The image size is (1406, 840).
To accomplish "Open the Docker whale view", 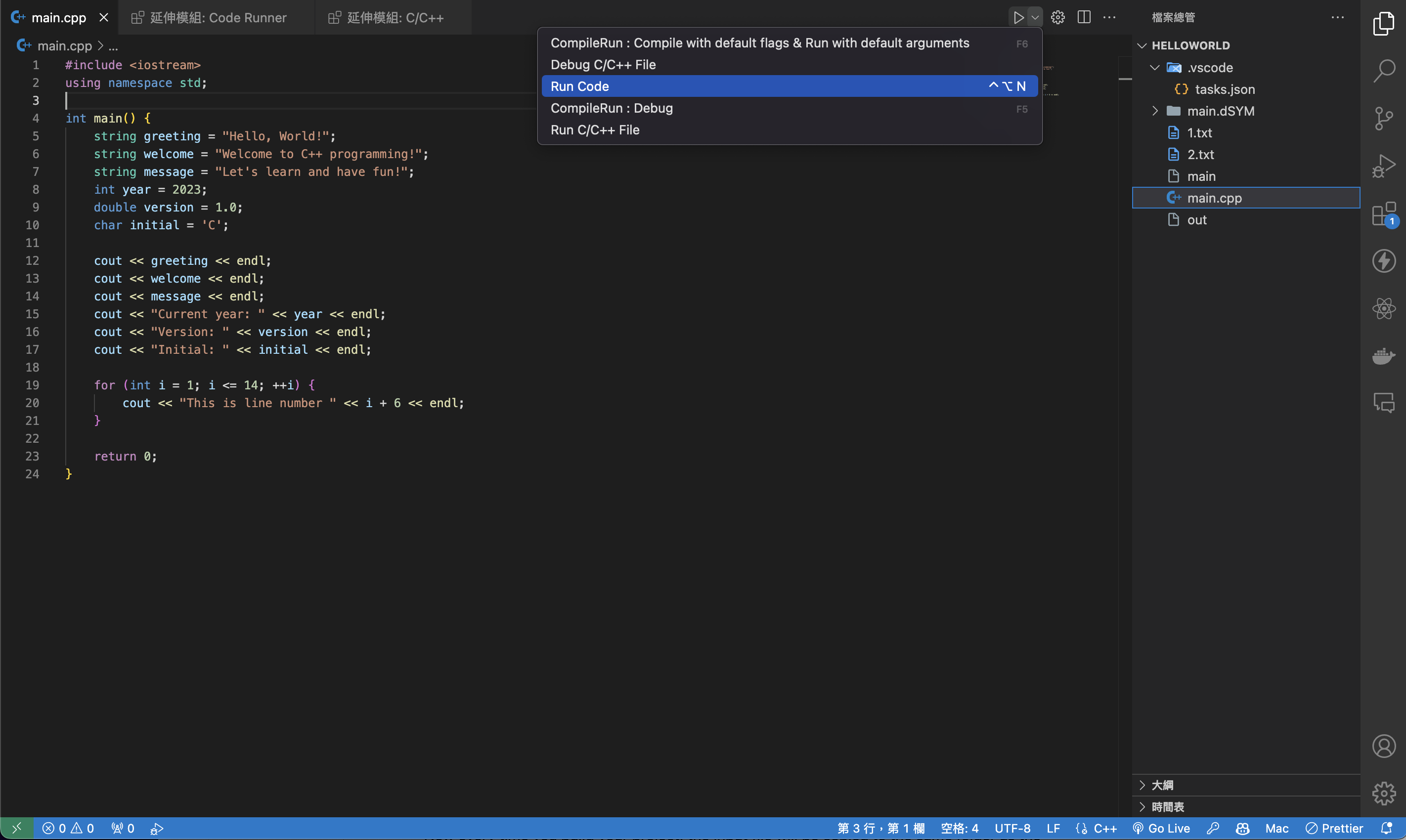I will tap(1383, 357).
